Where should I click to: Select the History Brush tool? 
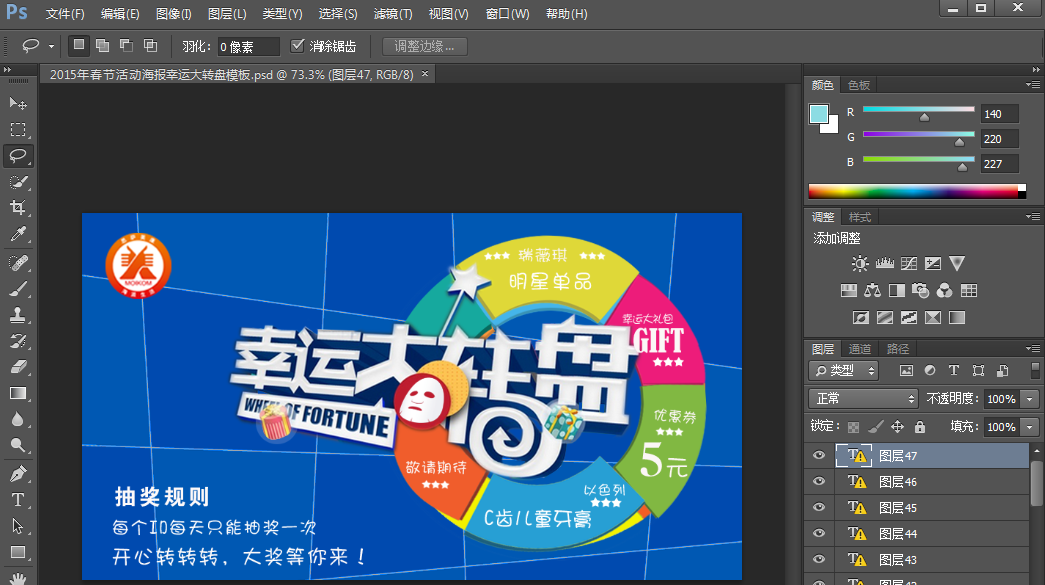pyautogui.click(x=18, y=341)
